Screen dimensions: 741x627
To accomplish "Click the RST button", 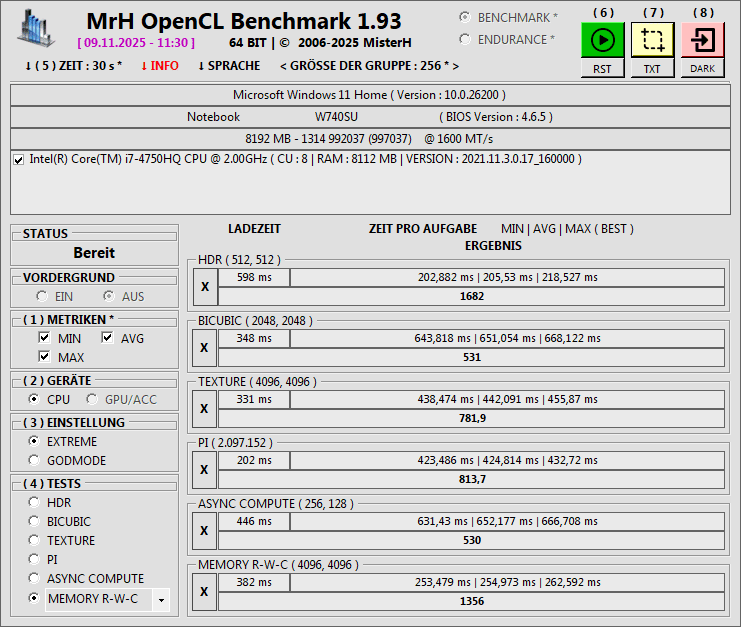I will coord(603,69).
